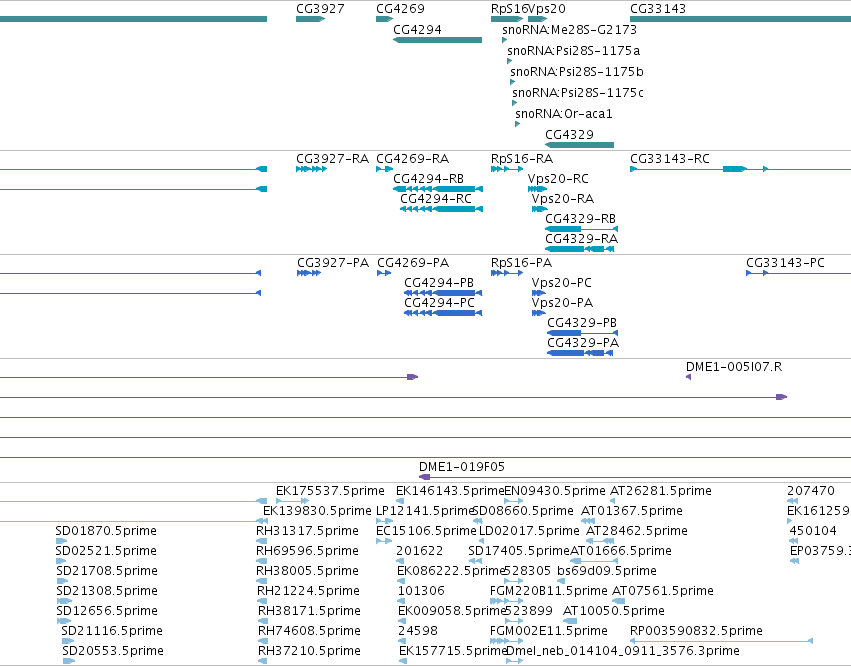Click transcript CG4329-RA label
Viewport: 851px width, 666px height.
[581, 239]
